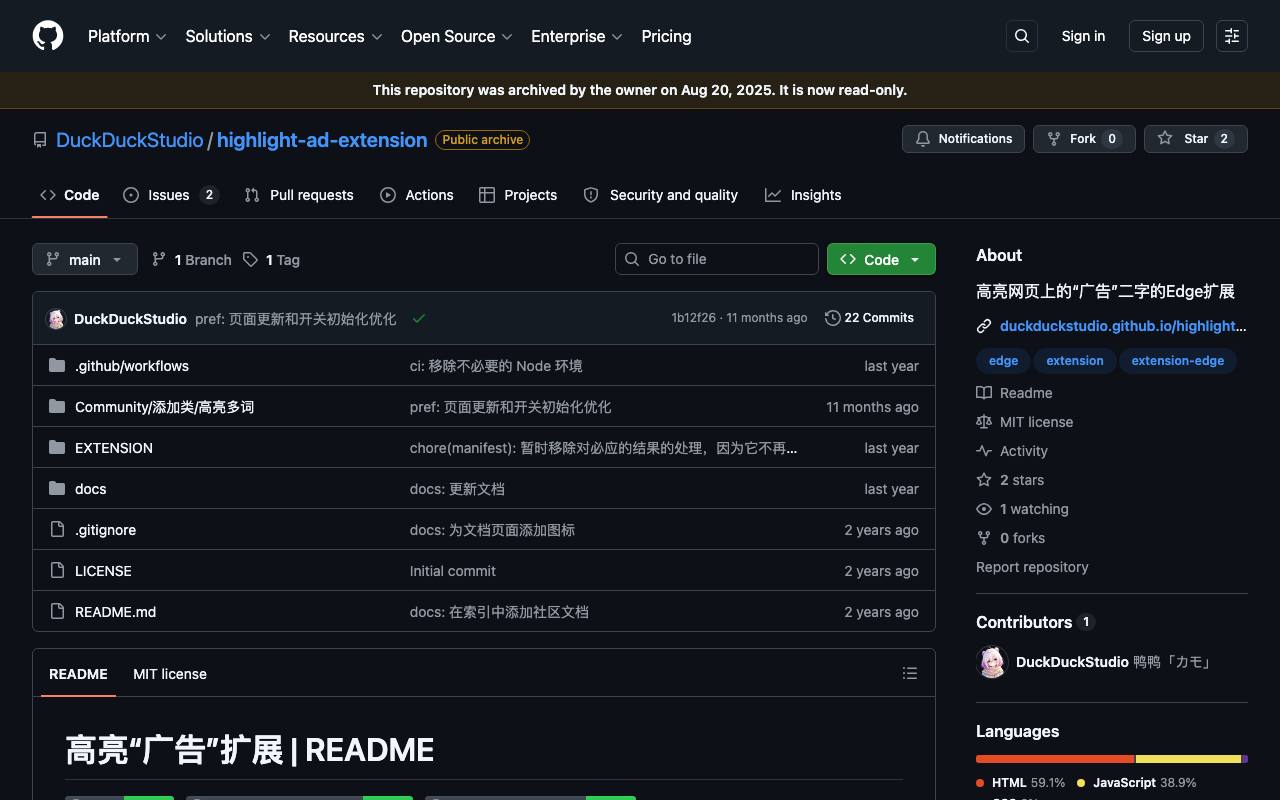
Task: Switch to the Insights tab
Action: (803, 195)
